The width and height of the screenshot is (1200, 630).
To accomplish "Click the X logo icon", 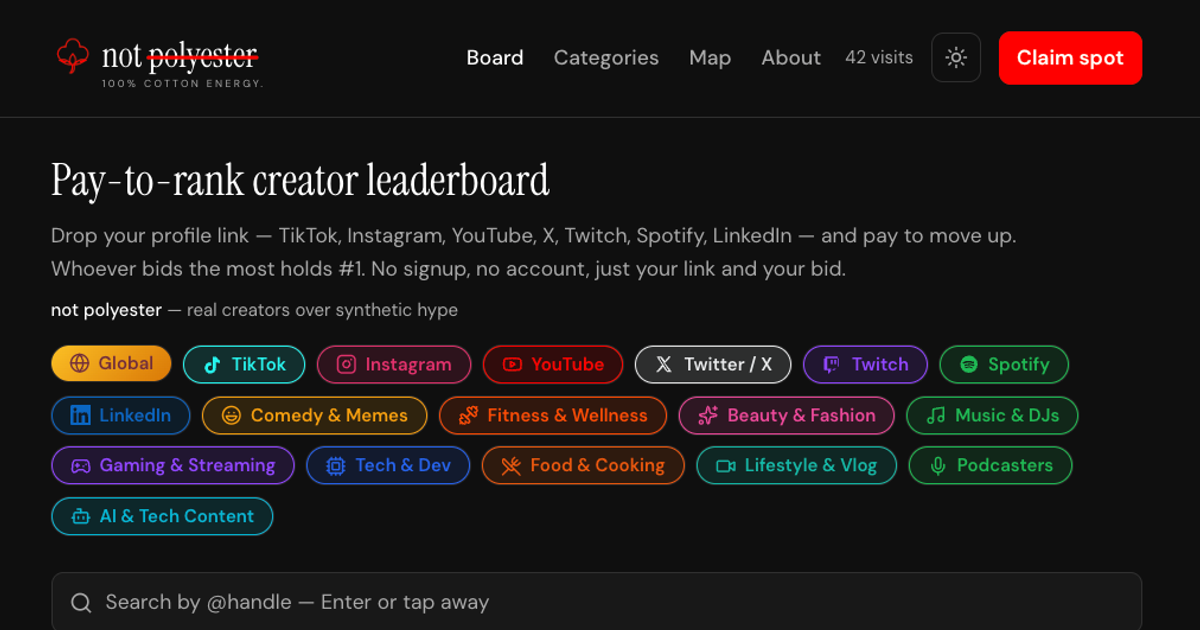I will pyautogui.click(x=664, y=364).
